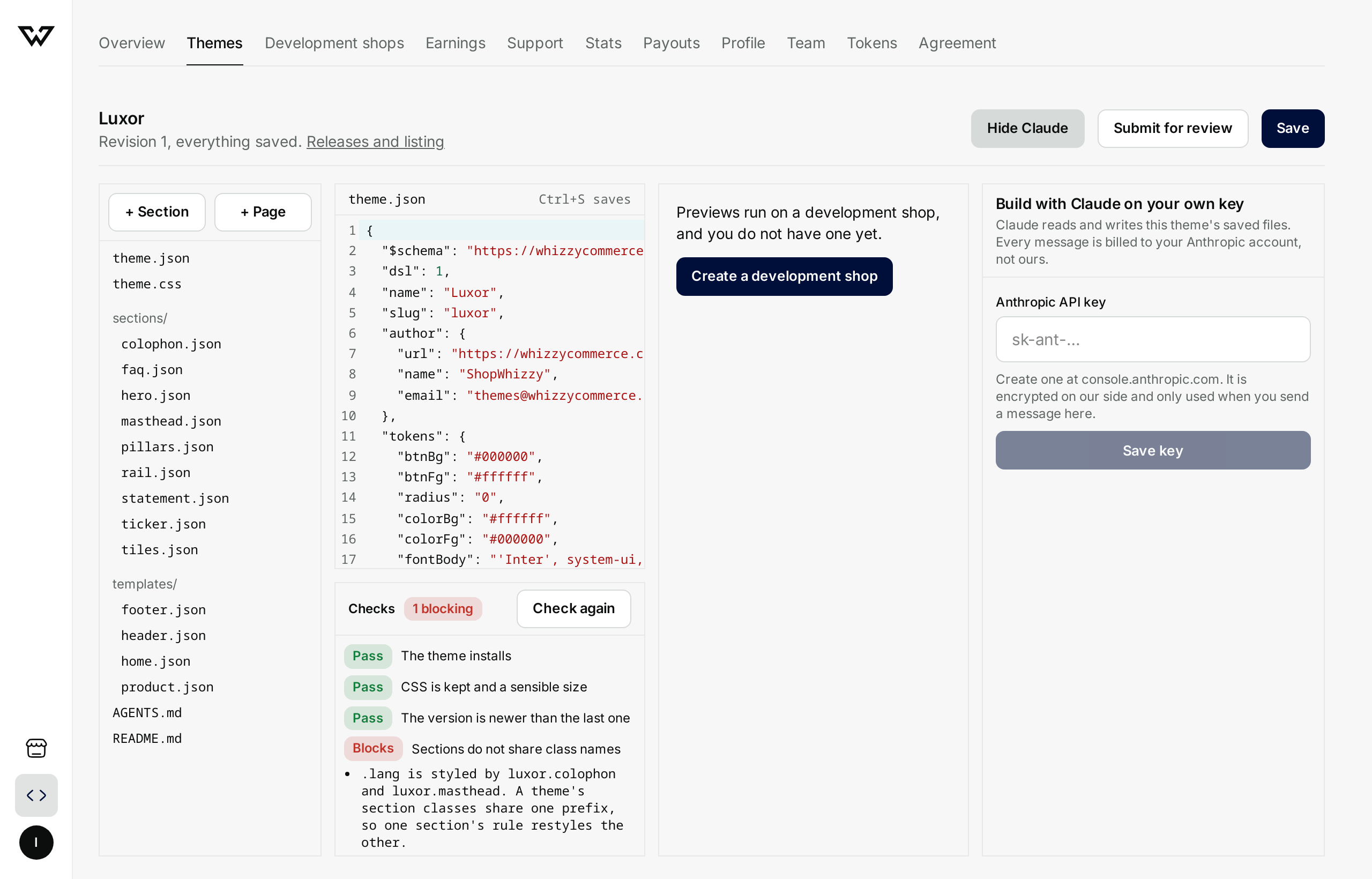Click Pass badge for The theme installs

(x=368, y=656)
